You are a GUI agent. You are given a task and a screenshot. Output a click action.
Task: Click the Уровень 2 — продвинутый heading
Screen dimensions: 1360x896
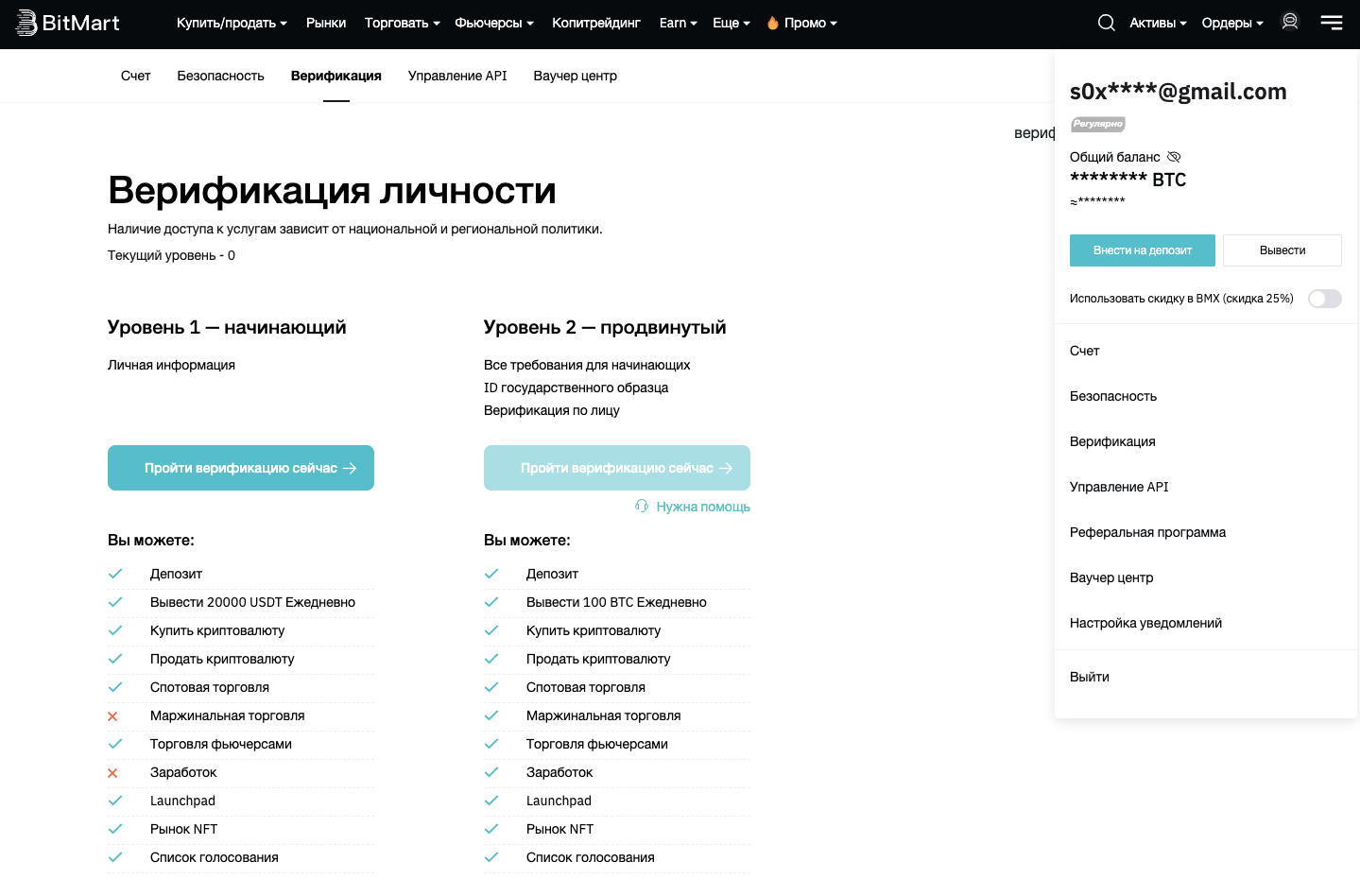pos(605,327)
